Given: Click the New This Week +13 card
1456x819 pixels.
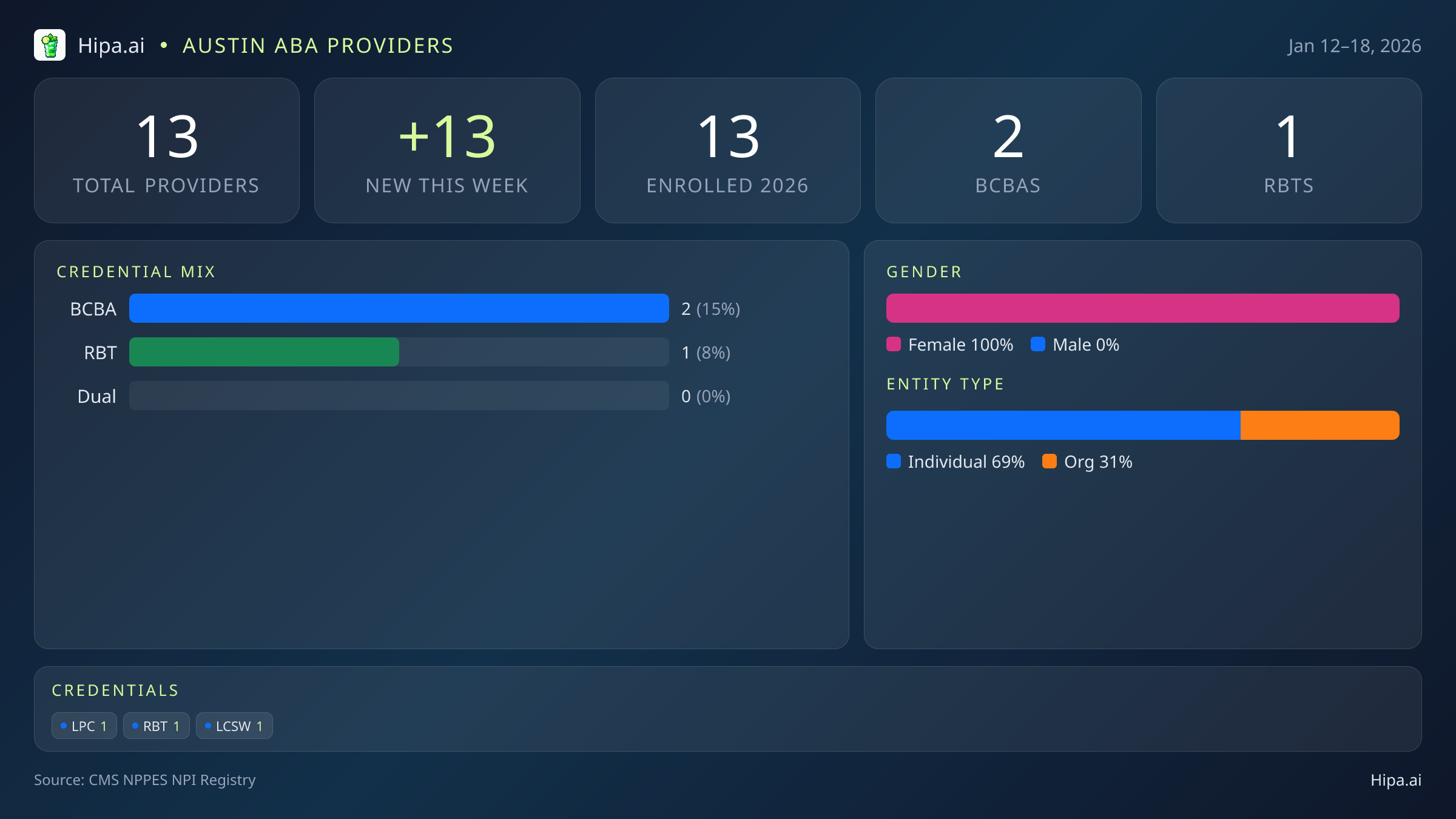Looking at the screenshot, I should point(447,150).
